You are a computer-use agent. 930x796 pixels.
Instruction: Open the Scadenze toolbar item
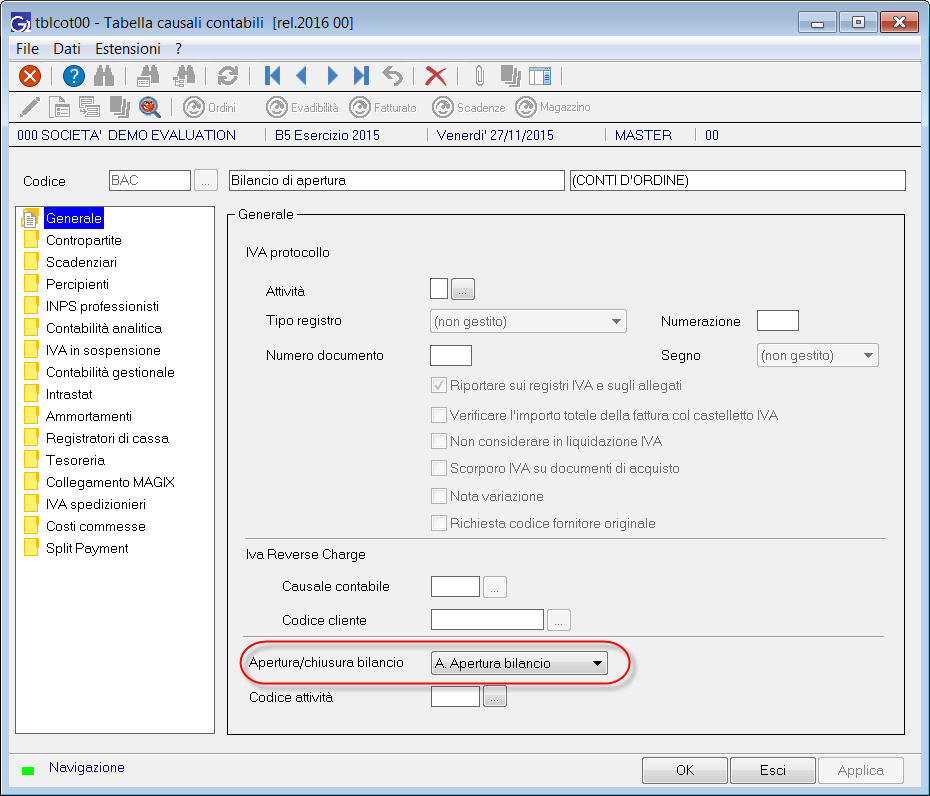(x=469, y=107)
